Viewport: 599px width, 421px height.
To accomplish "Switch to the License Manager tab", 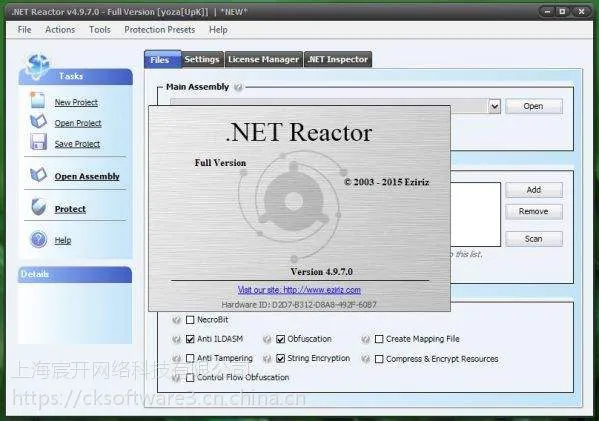I will tap(264, 60).
